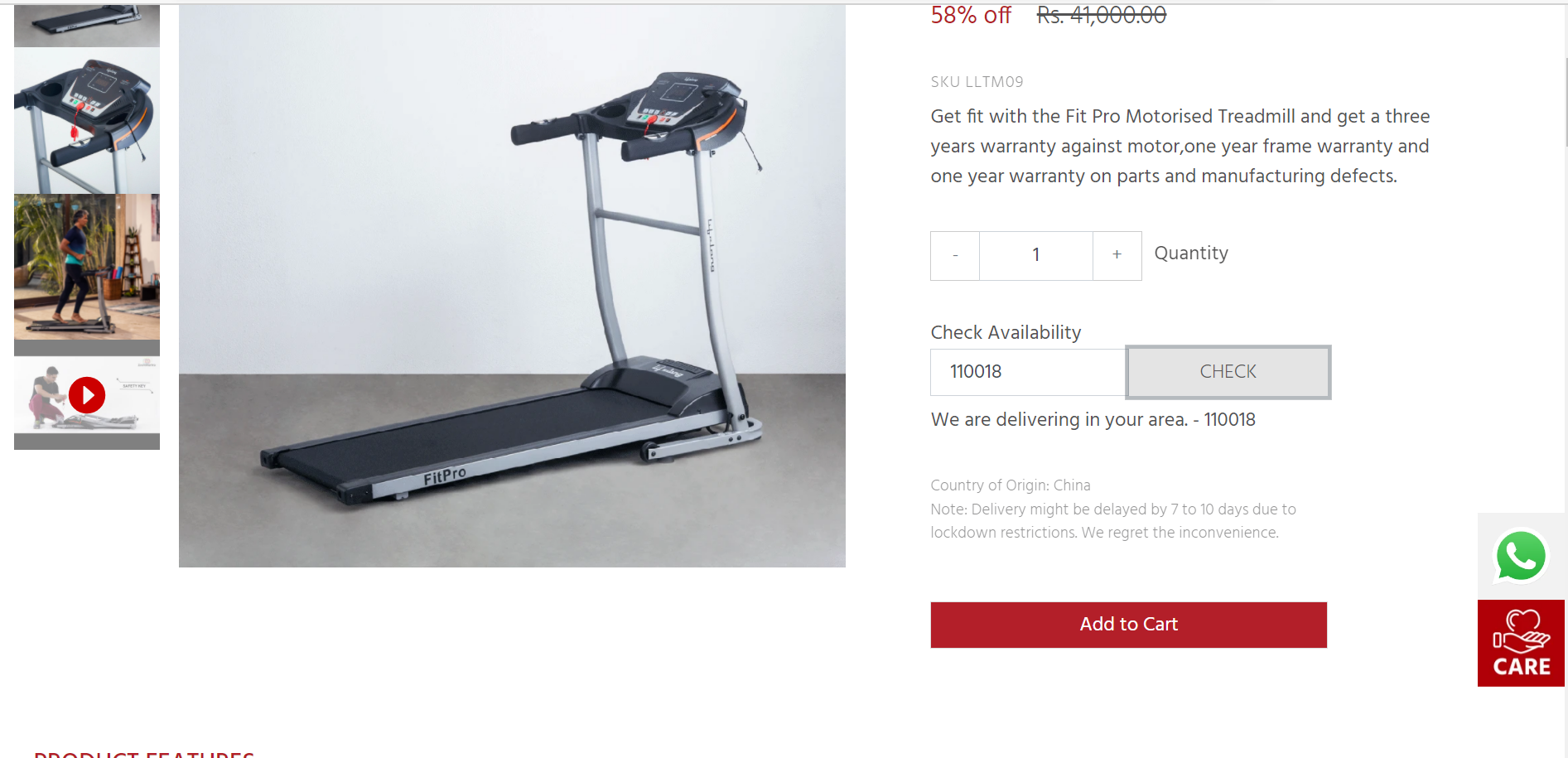Image resolution: width=1568 pixels, height=758 pixels.
Task: Play the treadmill product video thumbnail
Action: pos(87,395)
